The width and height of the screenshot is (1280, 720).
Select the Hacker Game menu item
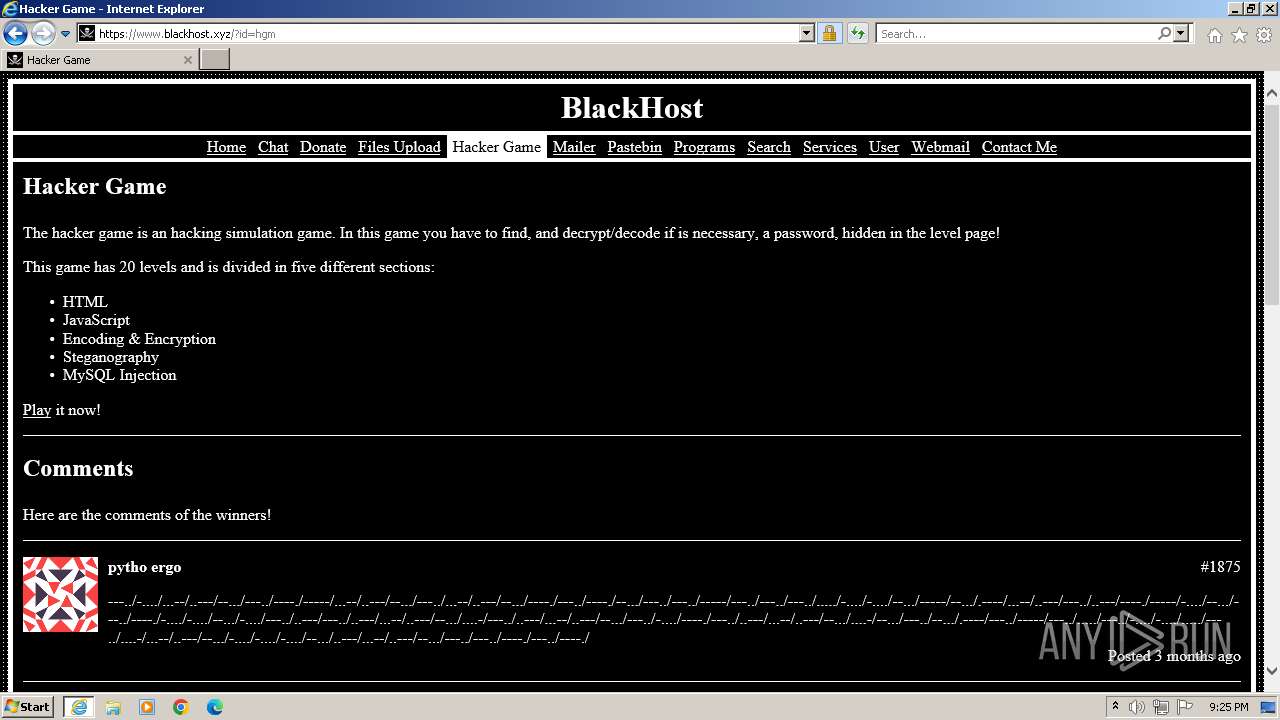[496, 147]
